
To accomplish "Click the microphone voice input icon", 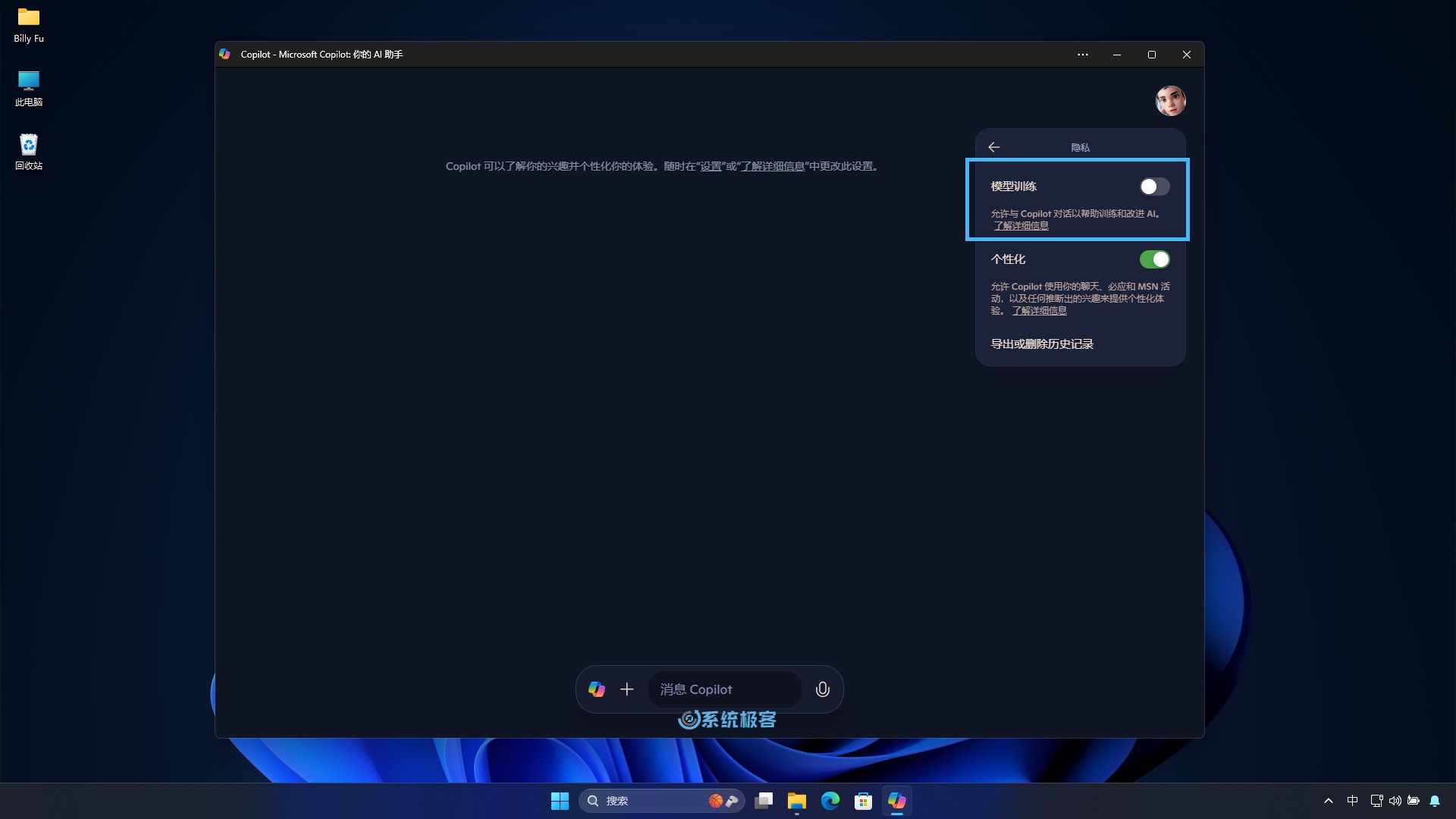I will (822, 689).
